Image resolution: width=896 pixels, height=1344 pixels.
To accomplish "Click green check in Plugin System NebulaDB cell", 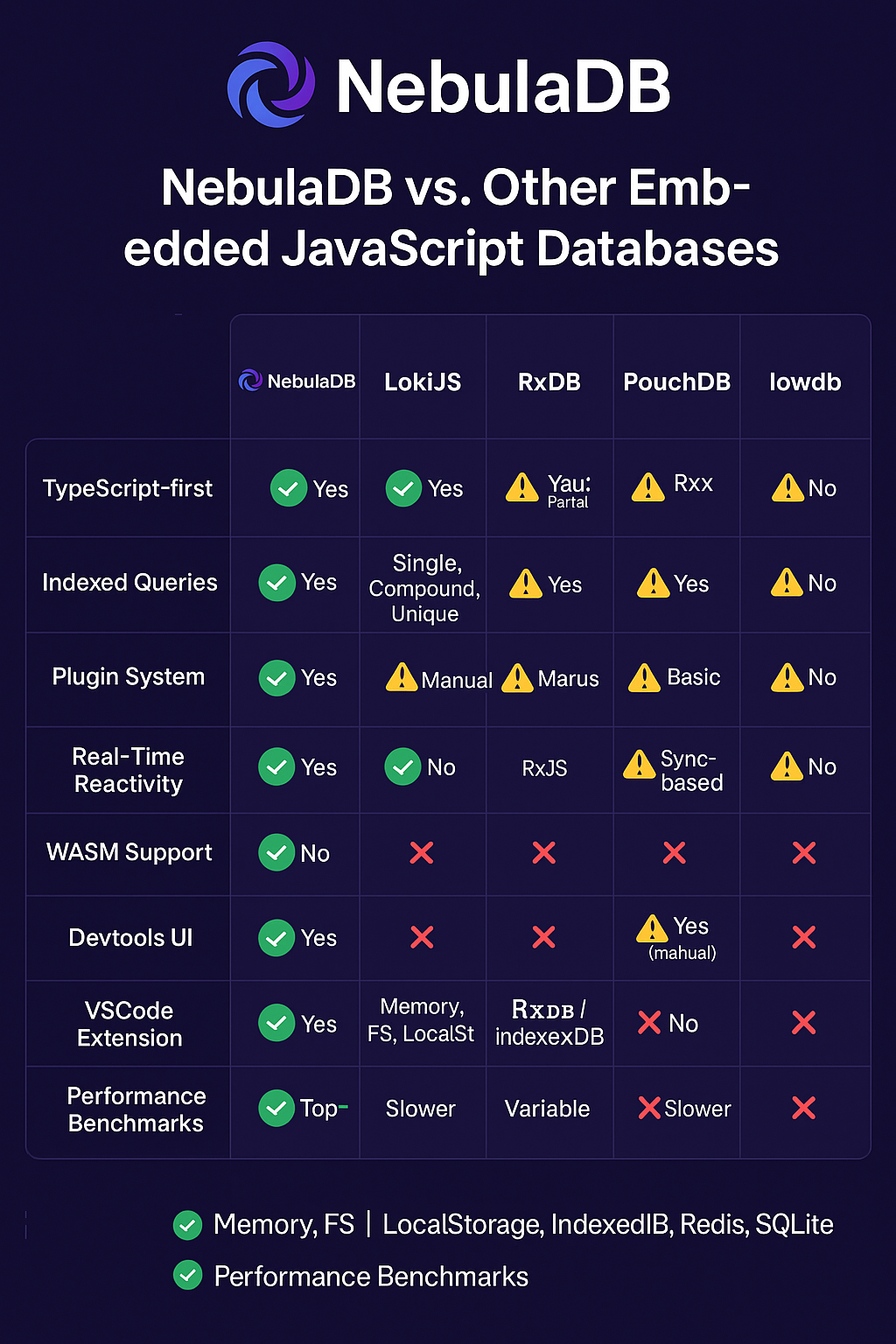I will pos(276,678).
